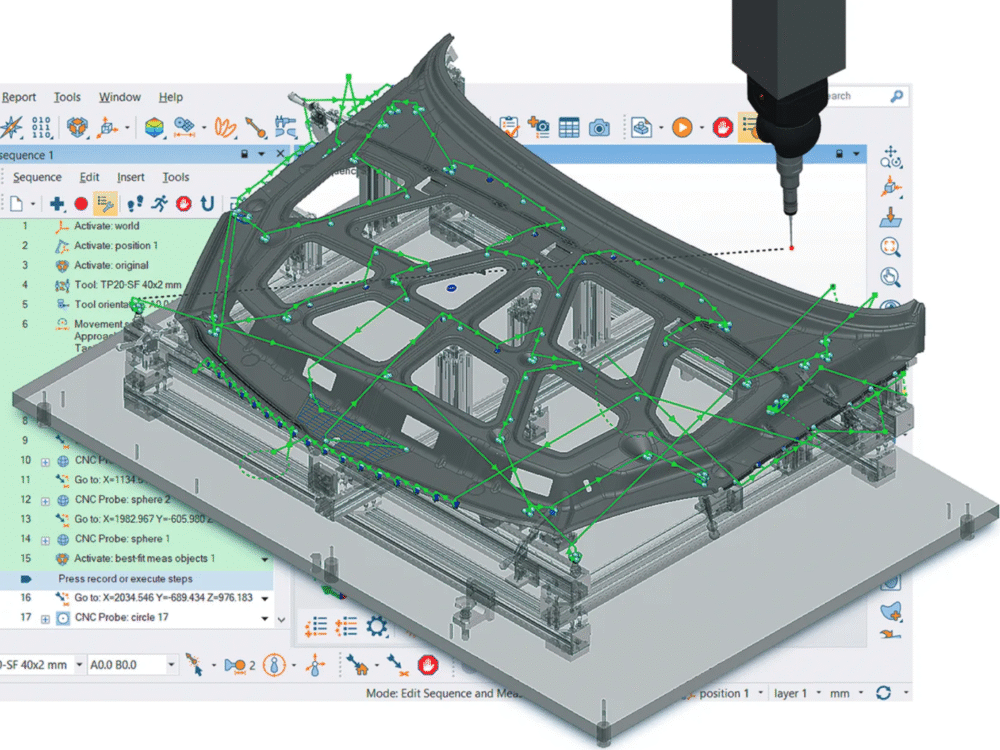Click the probe stylus icon
Screen dimensions: 1000x750
pyautogui.click(x=256, y=127)
